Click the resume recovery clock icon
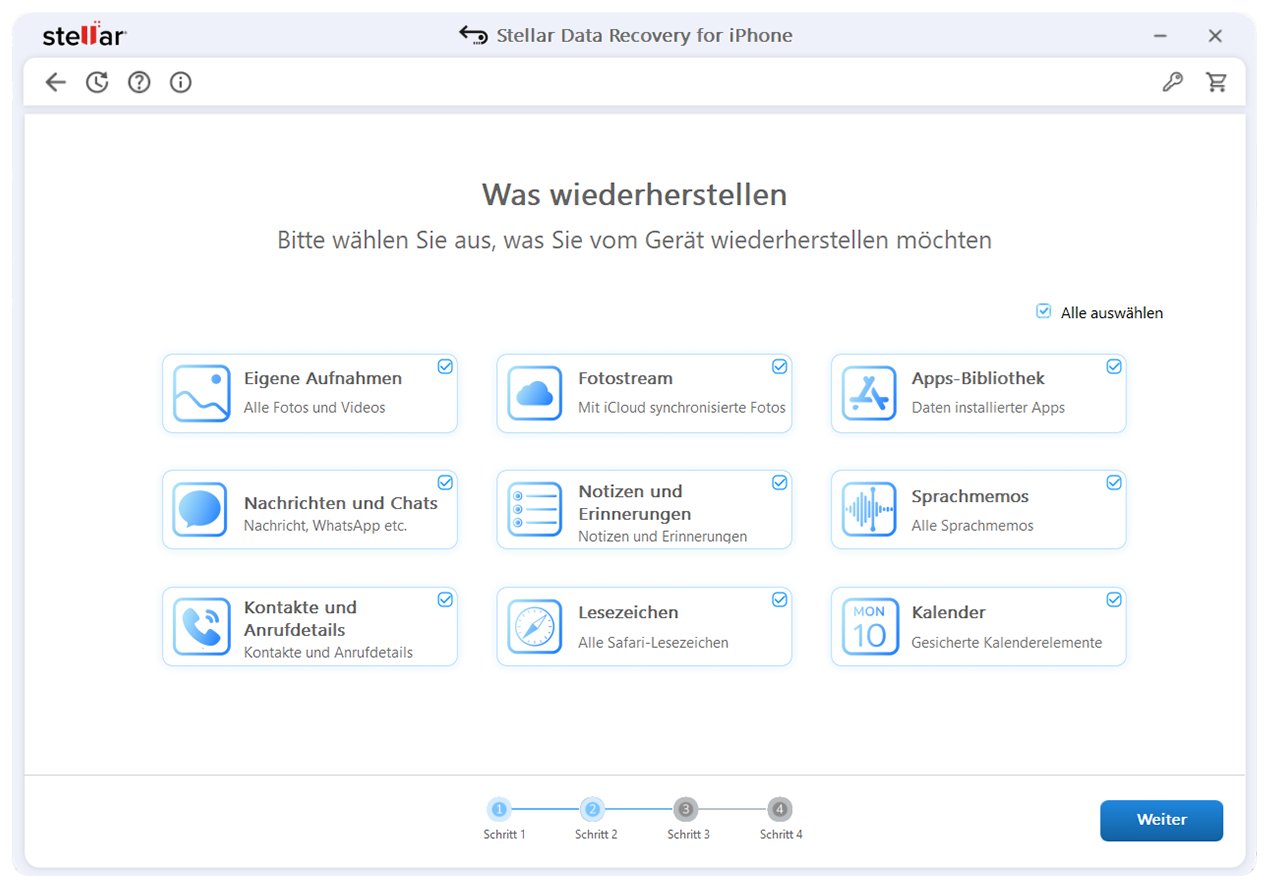1267x889 pixels. (97, 82)
